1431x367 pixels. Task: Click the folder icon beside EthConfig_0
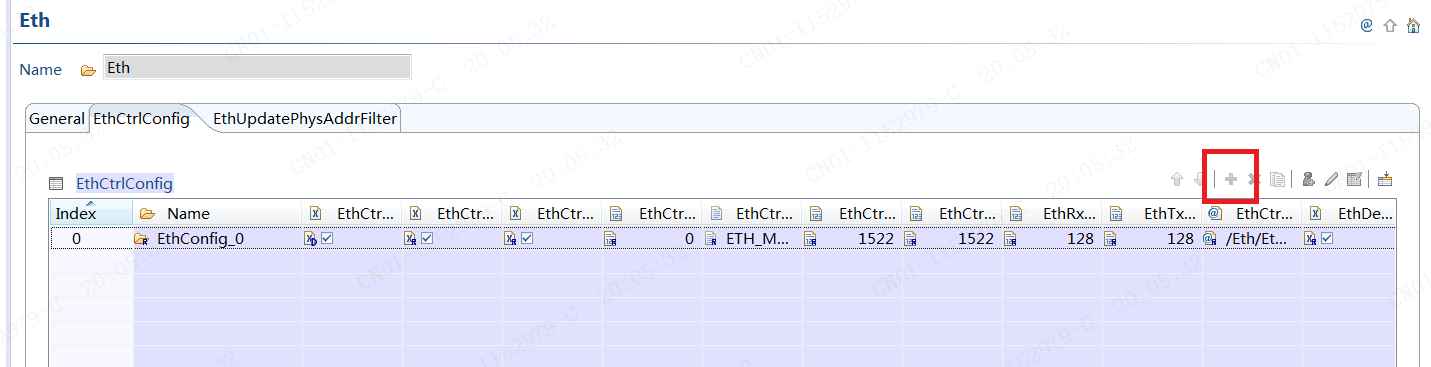(141, 239)
